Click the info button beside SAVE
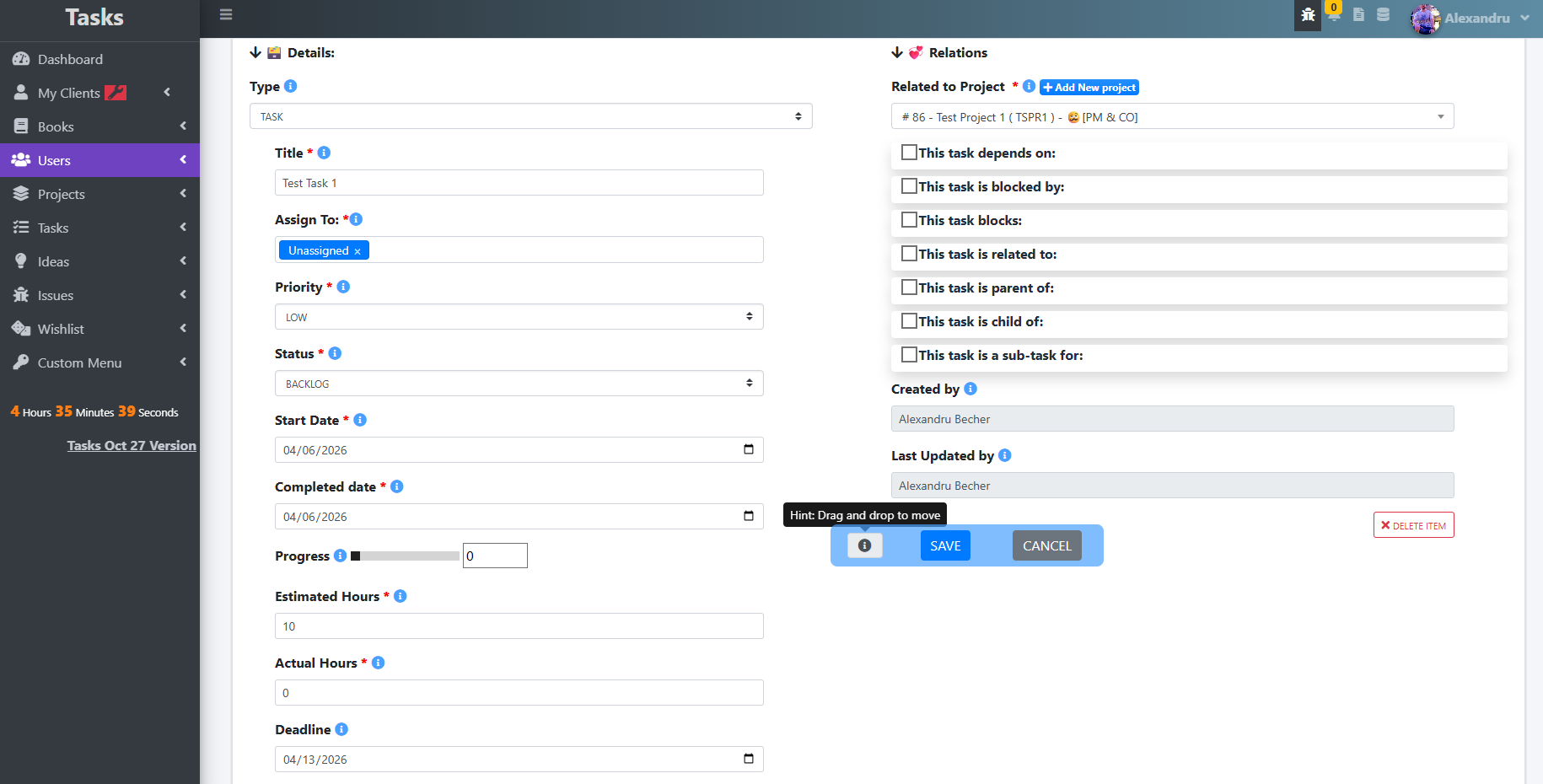The height and width of the screenshot is (784, 1543). (x=864, y=545)
